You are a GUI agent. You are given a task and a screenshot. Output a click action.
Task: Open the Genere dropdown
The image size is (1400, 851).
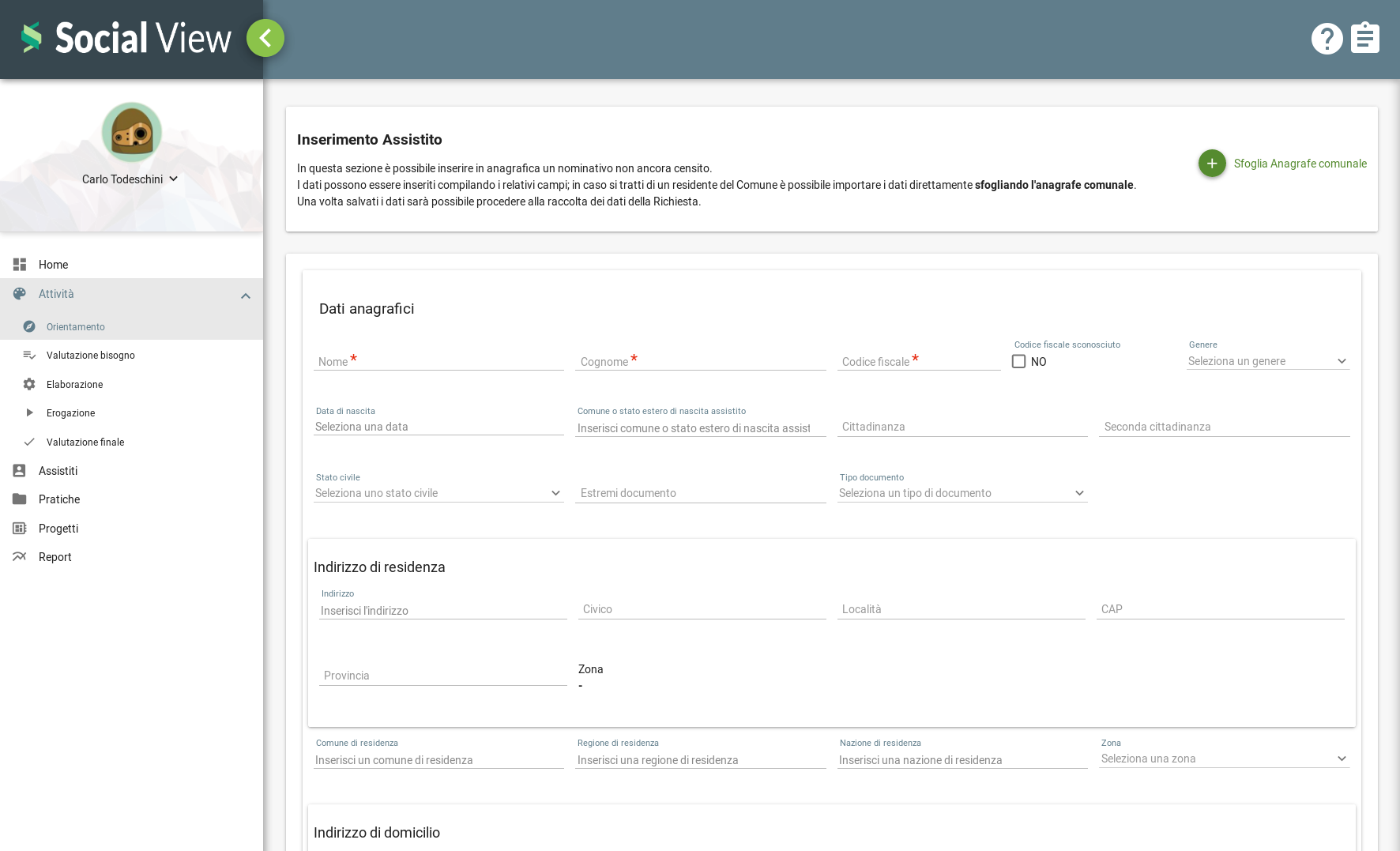coord(1267,361)
